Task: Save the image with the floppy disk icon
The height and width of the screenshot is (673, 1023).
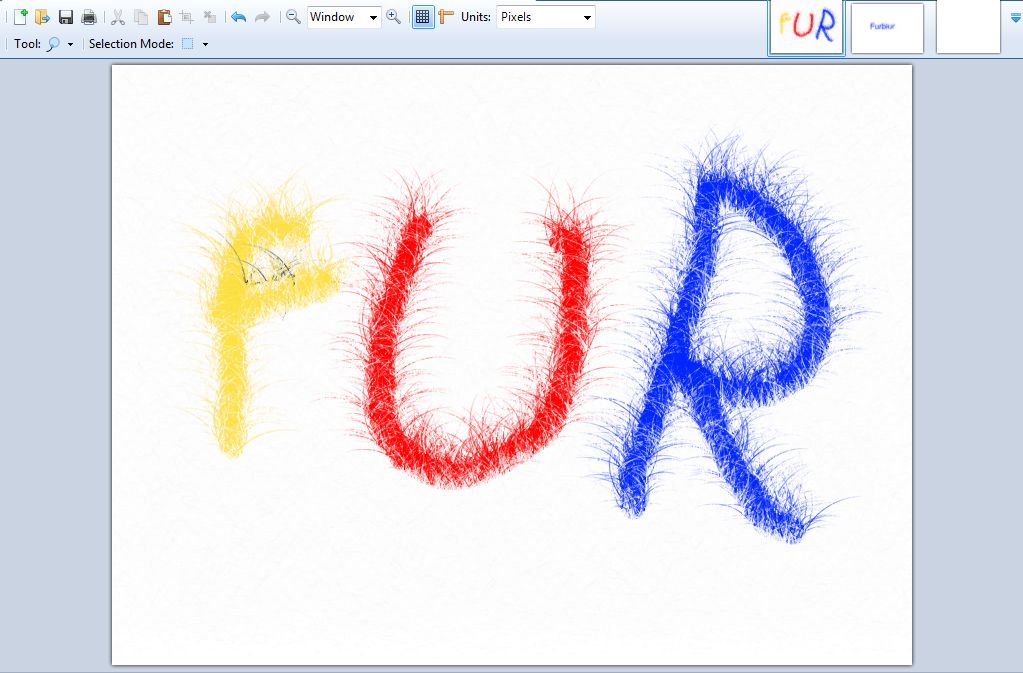Action: pos(66,17)
